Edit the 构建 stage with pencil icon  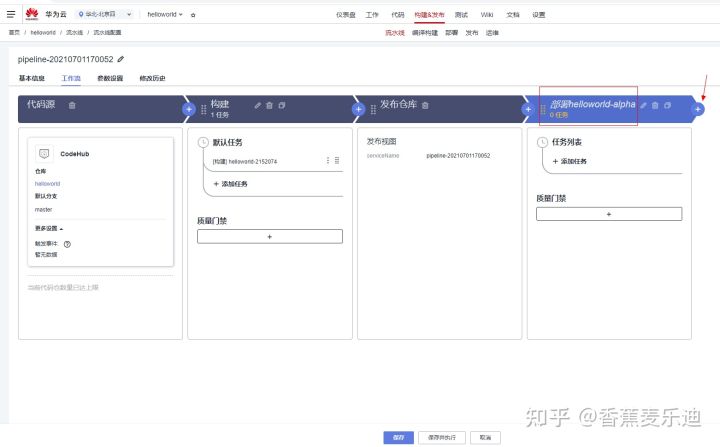[258, 105]
